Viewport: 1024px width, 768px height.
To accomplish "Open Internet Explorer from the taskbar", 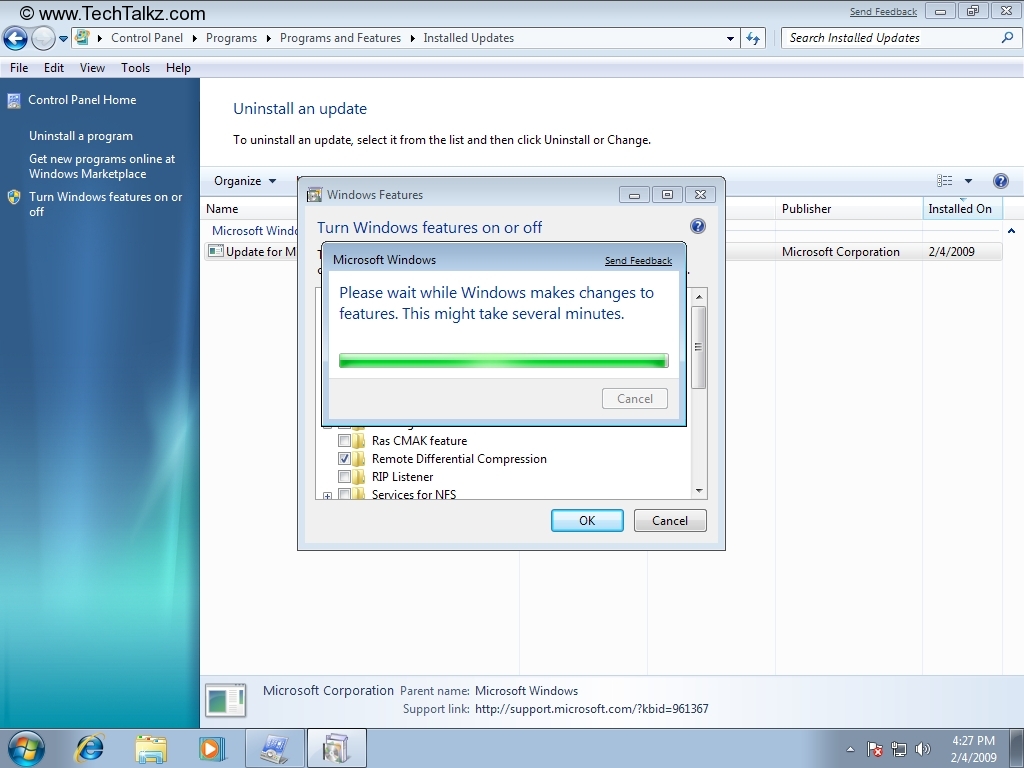I will pyautogui.click(x=90, y=748).
